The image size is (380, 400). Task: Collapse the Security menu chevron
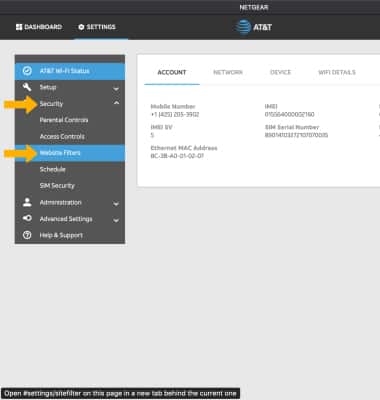click(x=116, y=103)
